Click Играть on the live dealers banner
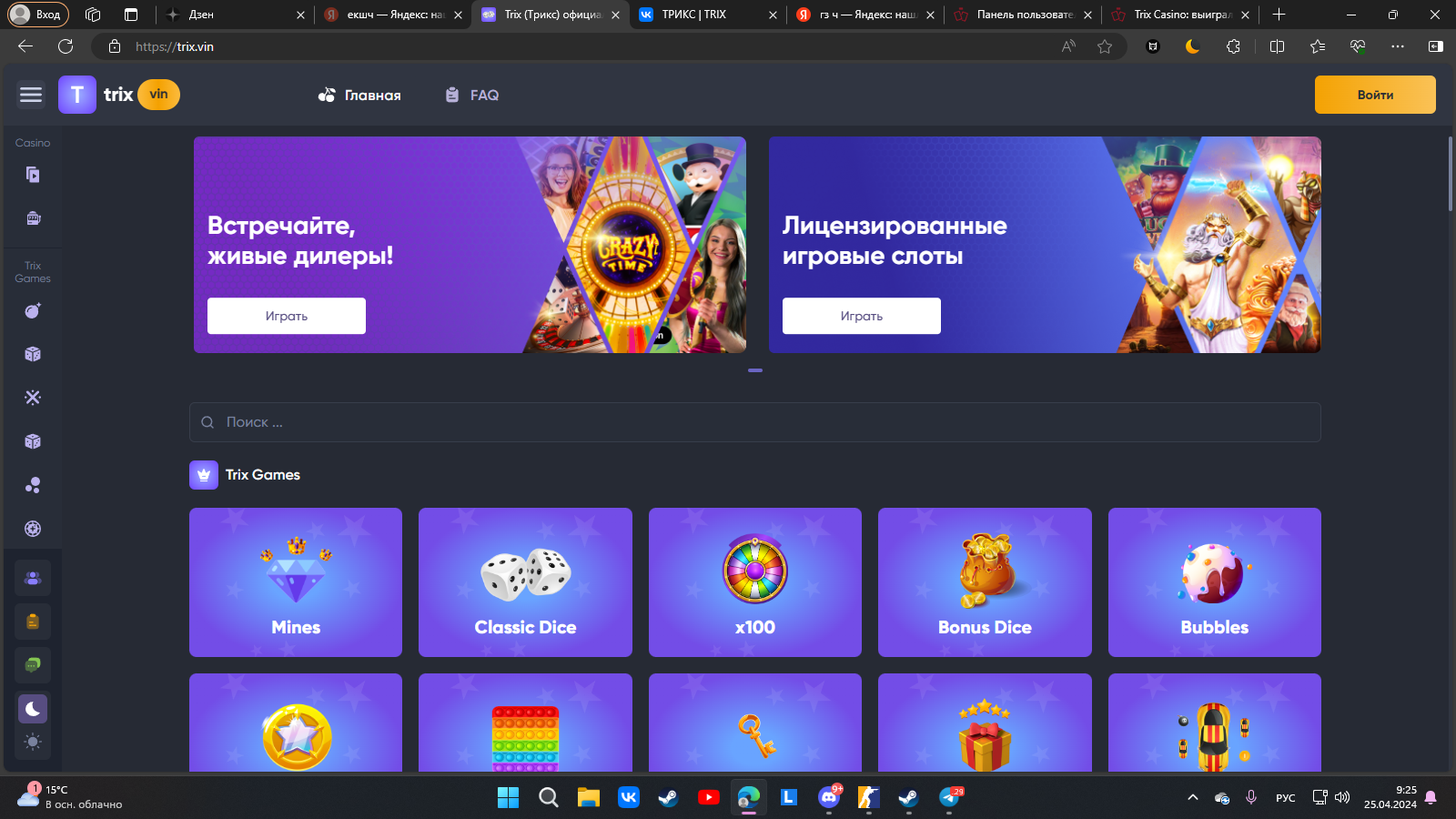The width and height of the screenshot is (1456, 819). [x=287, y=316]
